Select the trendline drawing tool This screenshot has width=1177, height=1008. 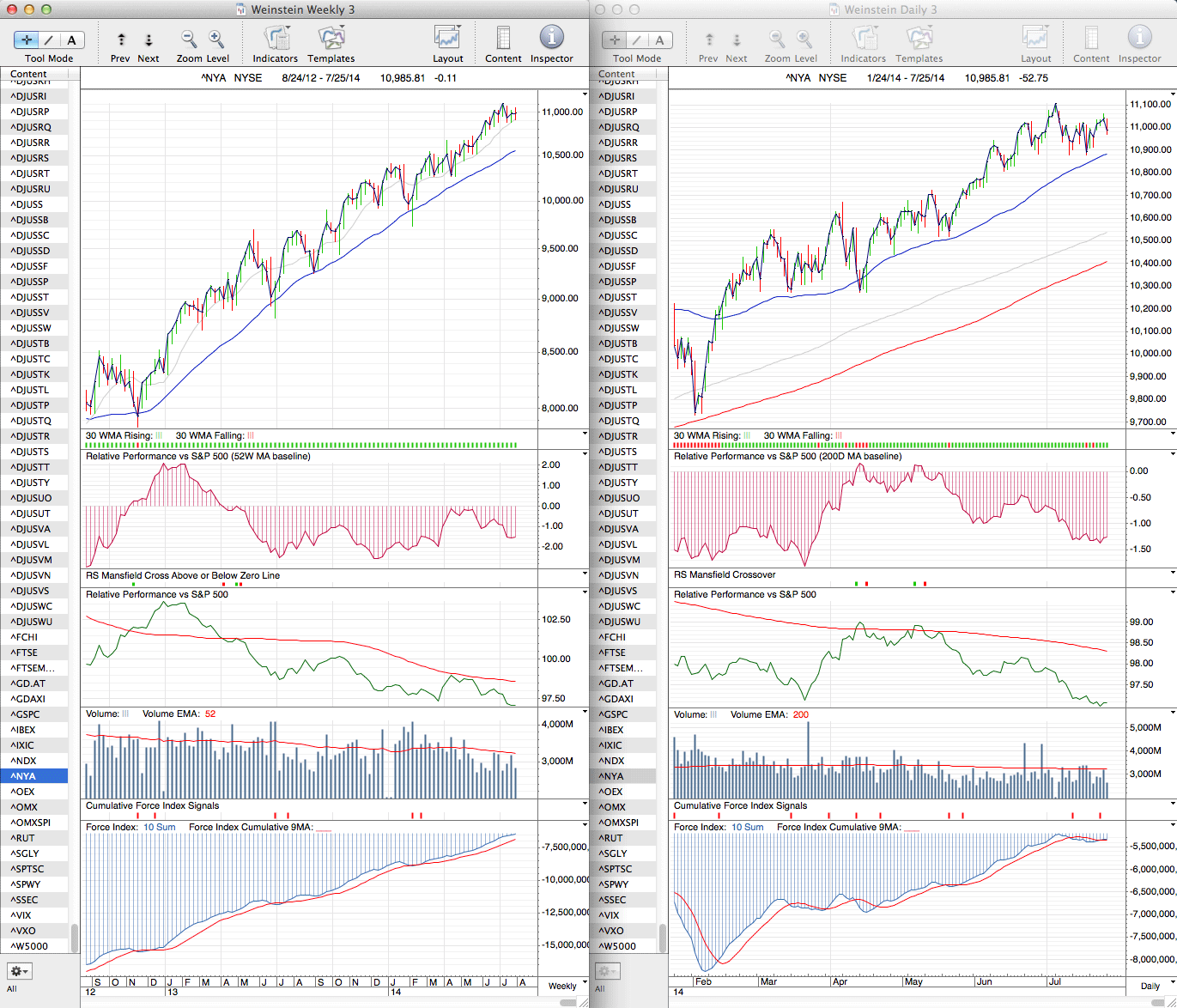pyautogui.click(x=49, y=39)
